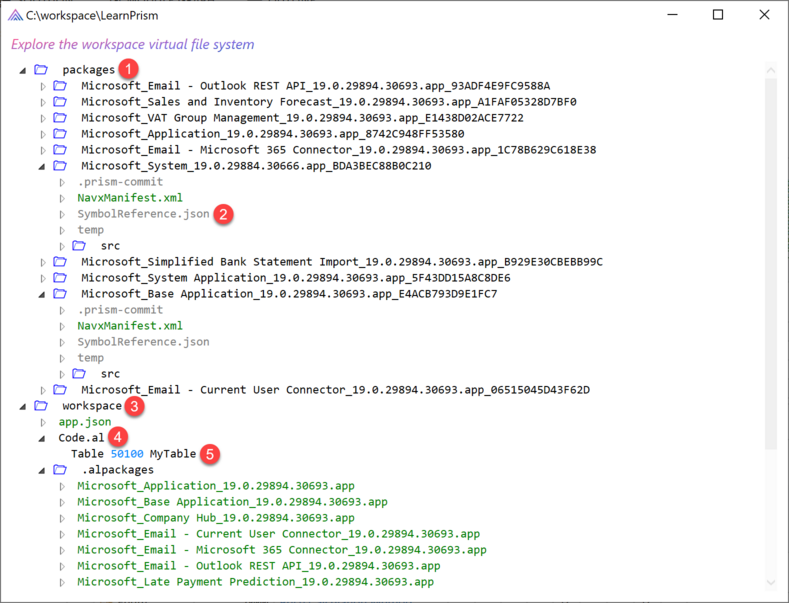Screen dimensions: 789x603
Task: Click the workspace root folder icon
Action: (41, 406)
